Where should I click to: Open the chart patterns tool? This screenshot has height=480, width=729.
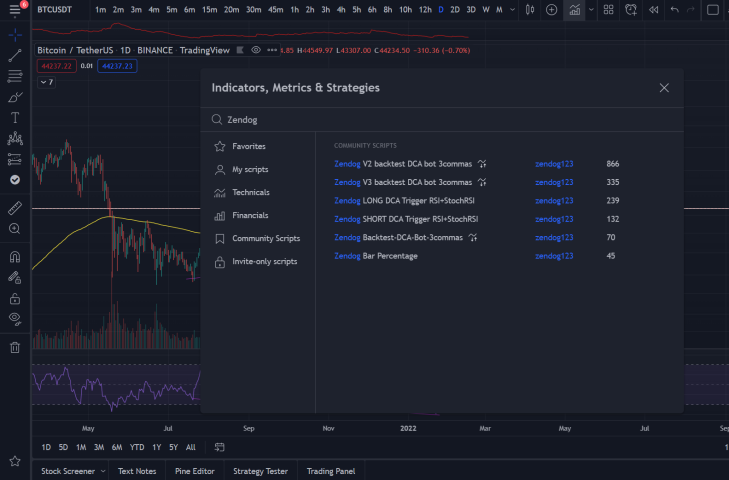15,138
